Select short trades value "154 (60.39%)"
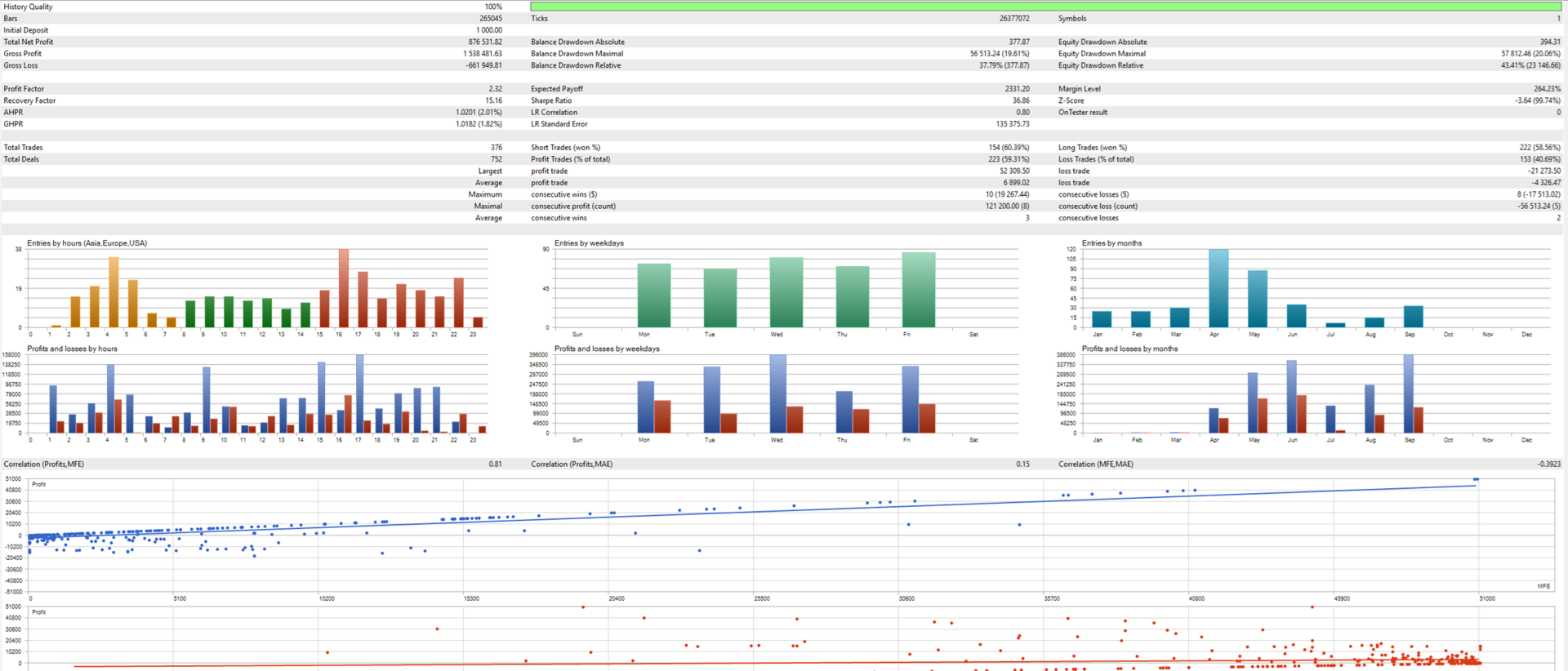1568x671 pixels. [x=1009, y=148]
